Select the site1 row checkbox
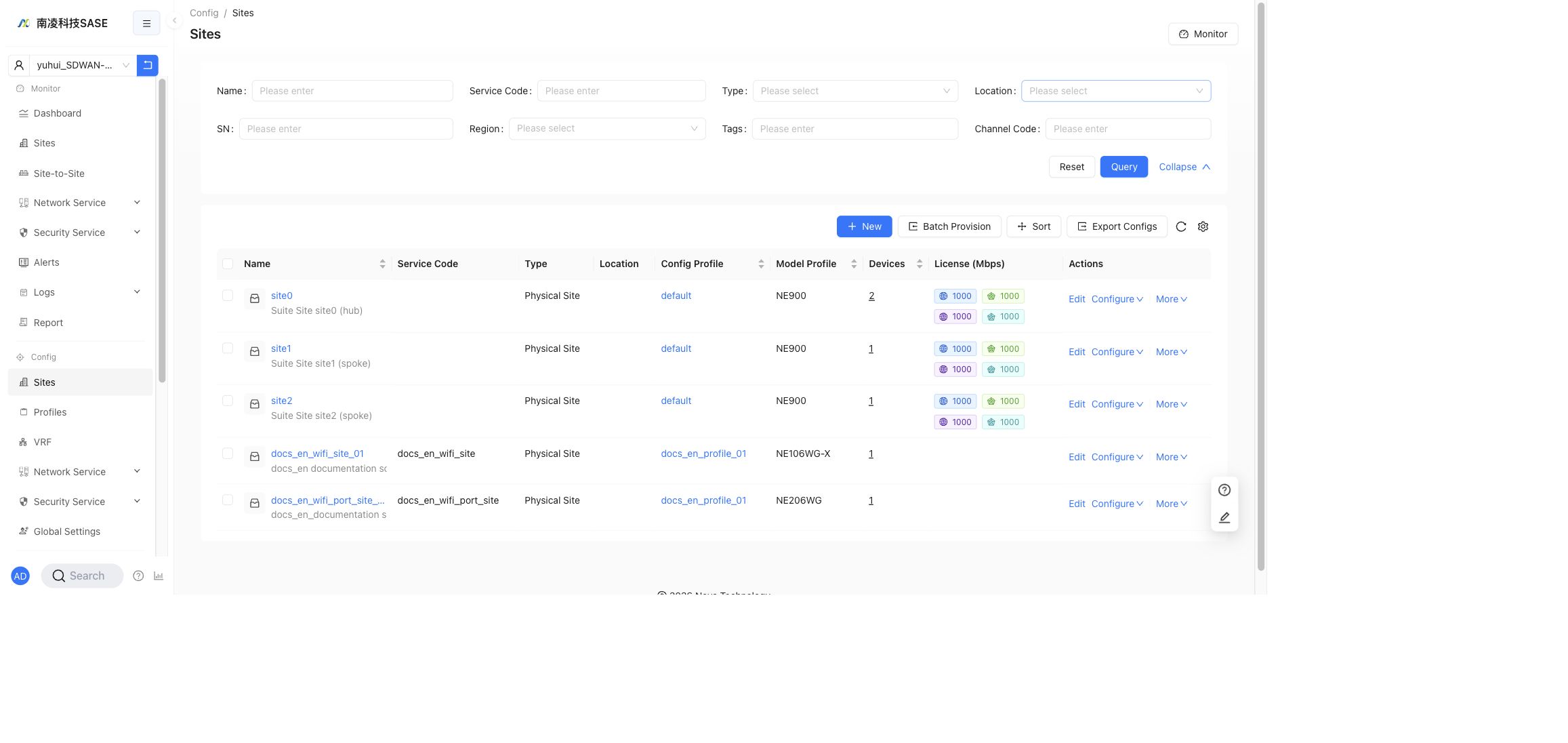 tap(228, 348)
